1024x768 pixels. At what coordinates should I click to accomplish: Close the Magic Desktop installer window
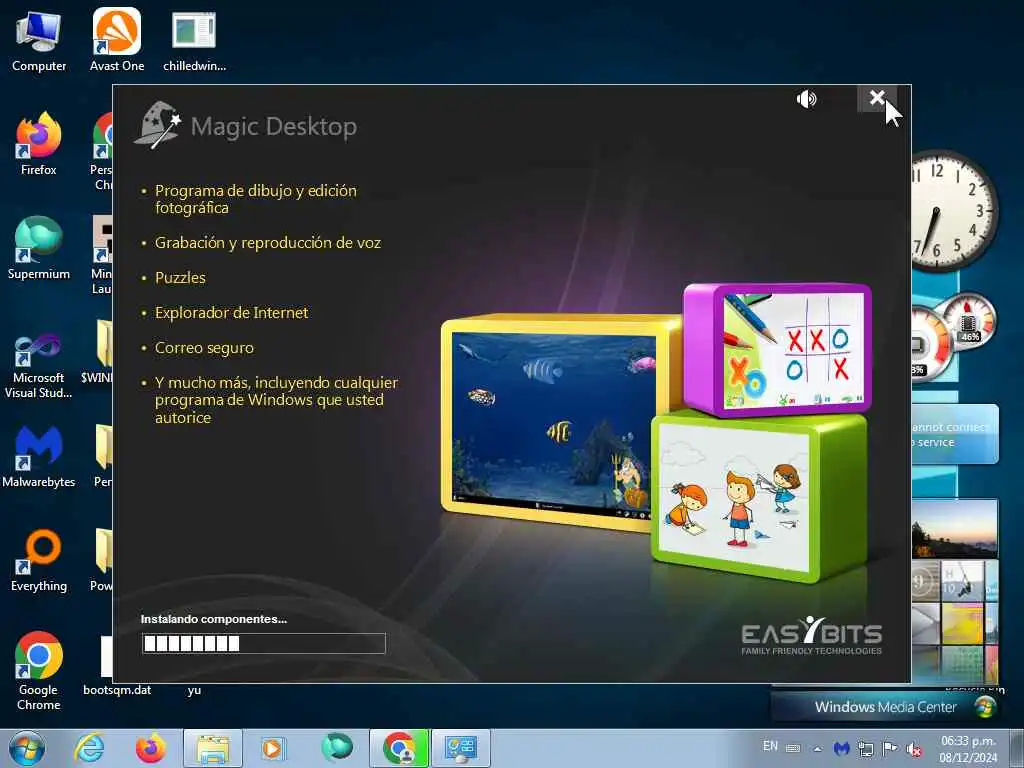click(x=877, y=99)
